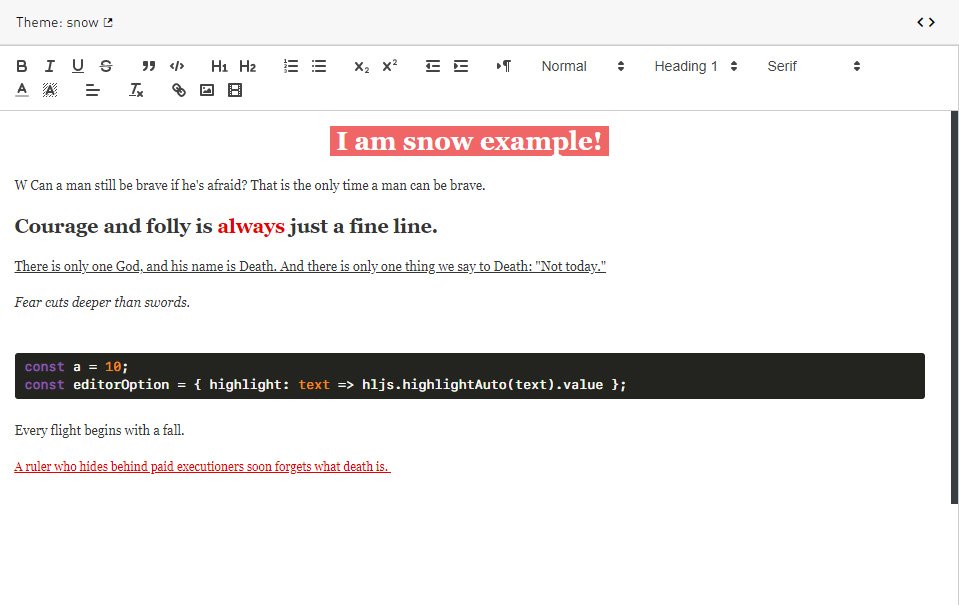Open the Normal font size dropdown
This screenshot has height=605, width=959.
pyautogui.click(x=582, y=66)
